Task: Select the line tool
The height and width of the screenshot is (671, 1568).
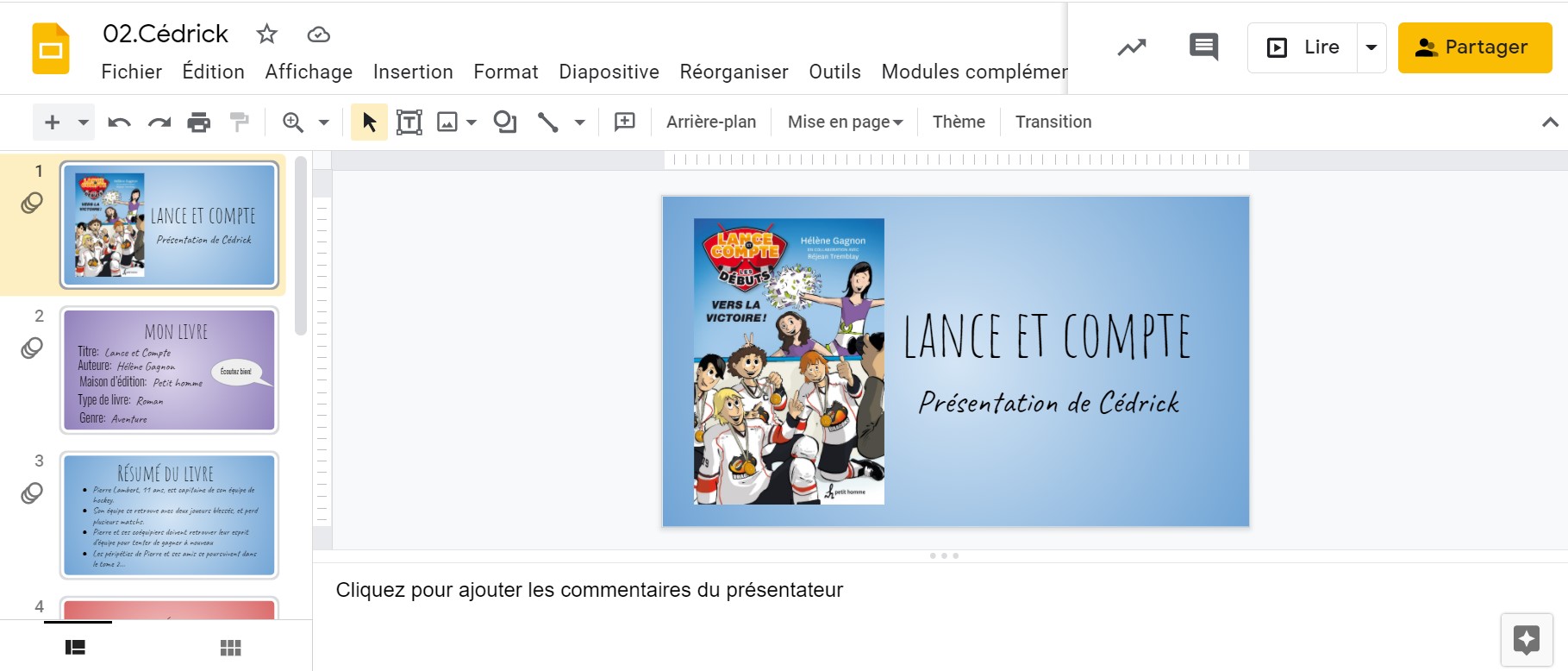Action: [x=548, y=122]
